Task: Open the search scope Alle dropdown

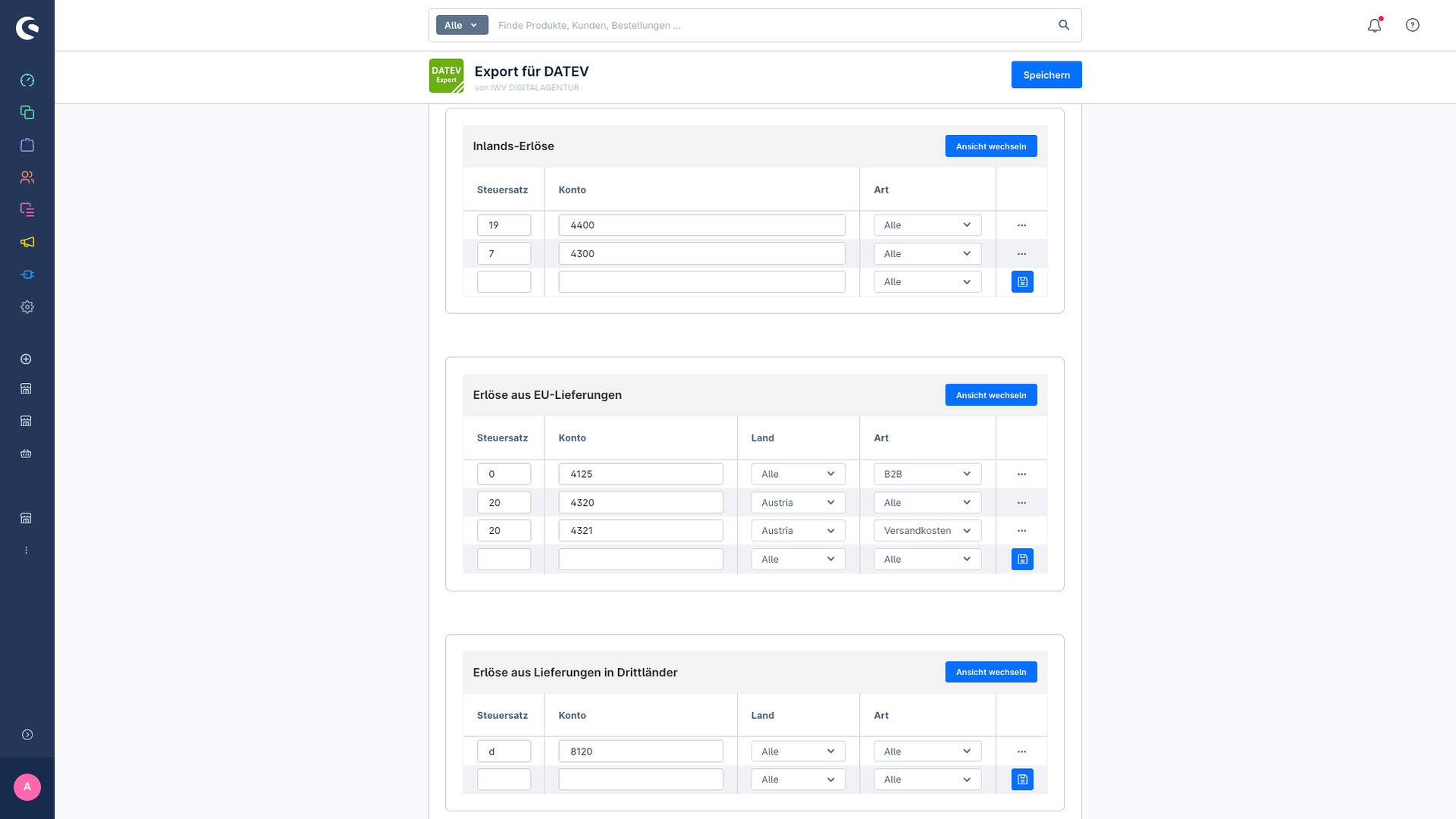Action: point(462,25)
